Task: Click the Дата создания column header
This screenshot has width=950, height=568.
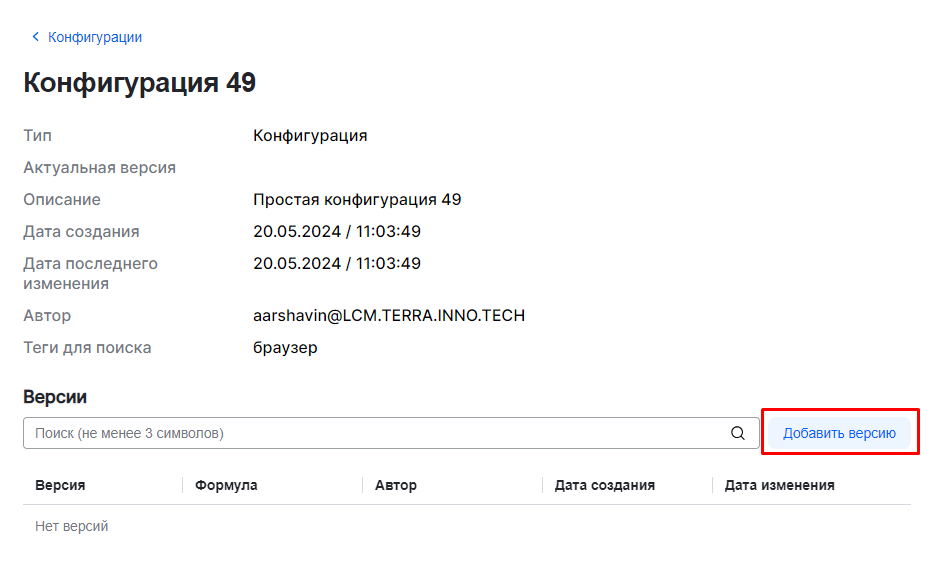Action: pos(604,485)
